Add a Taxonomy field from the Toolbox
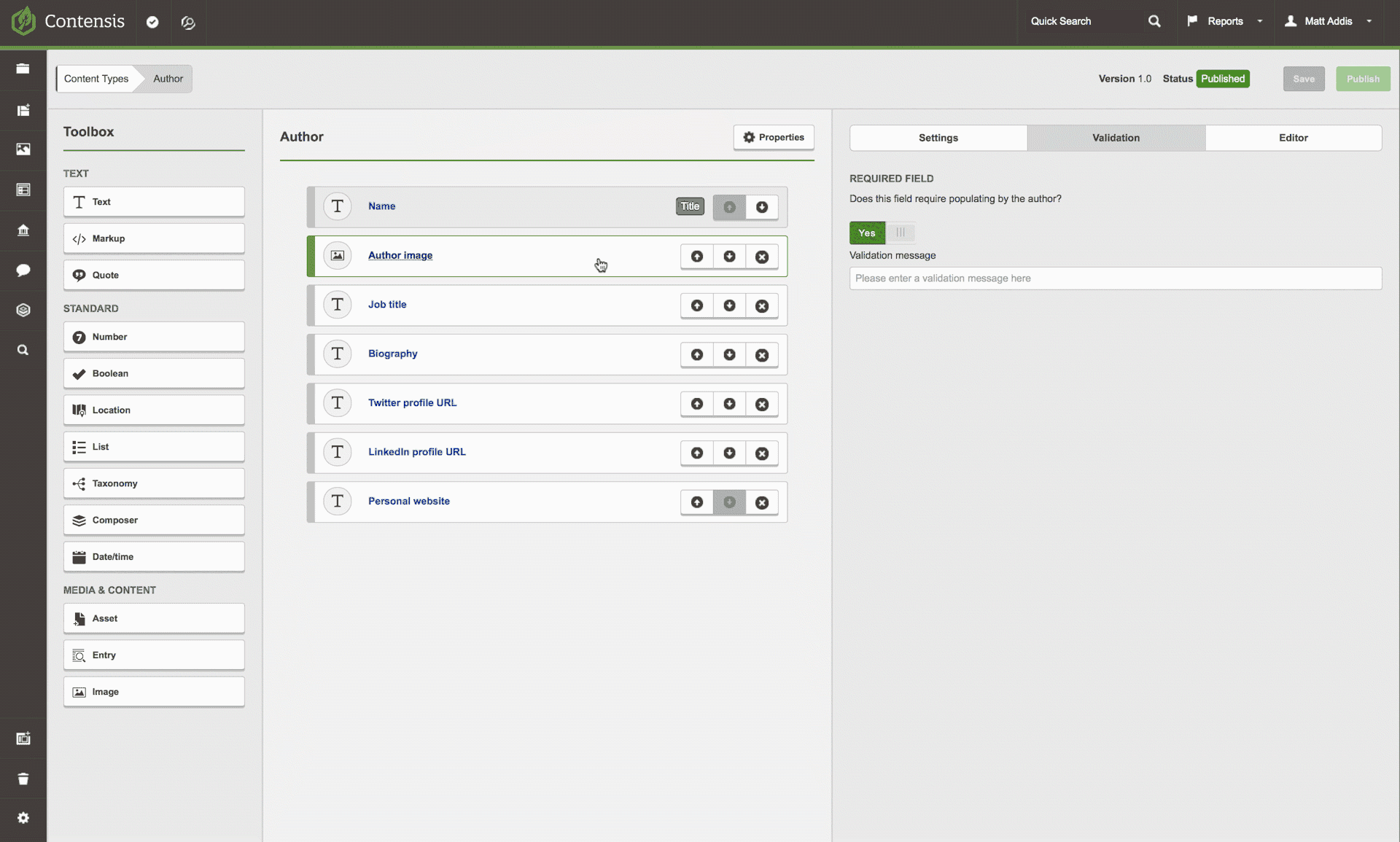 (x=154, y=483)
